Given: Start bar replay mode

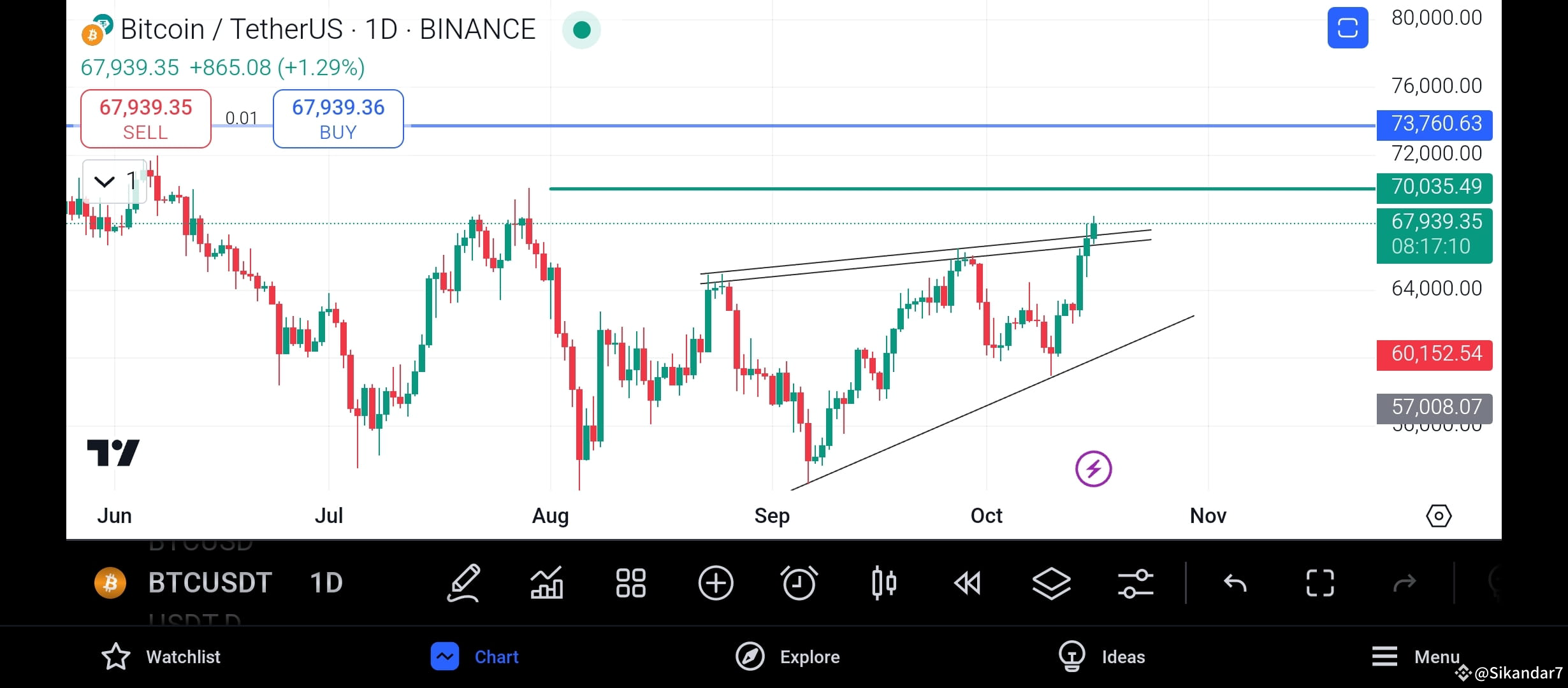Looking at the screenshot, I should 968,583.
